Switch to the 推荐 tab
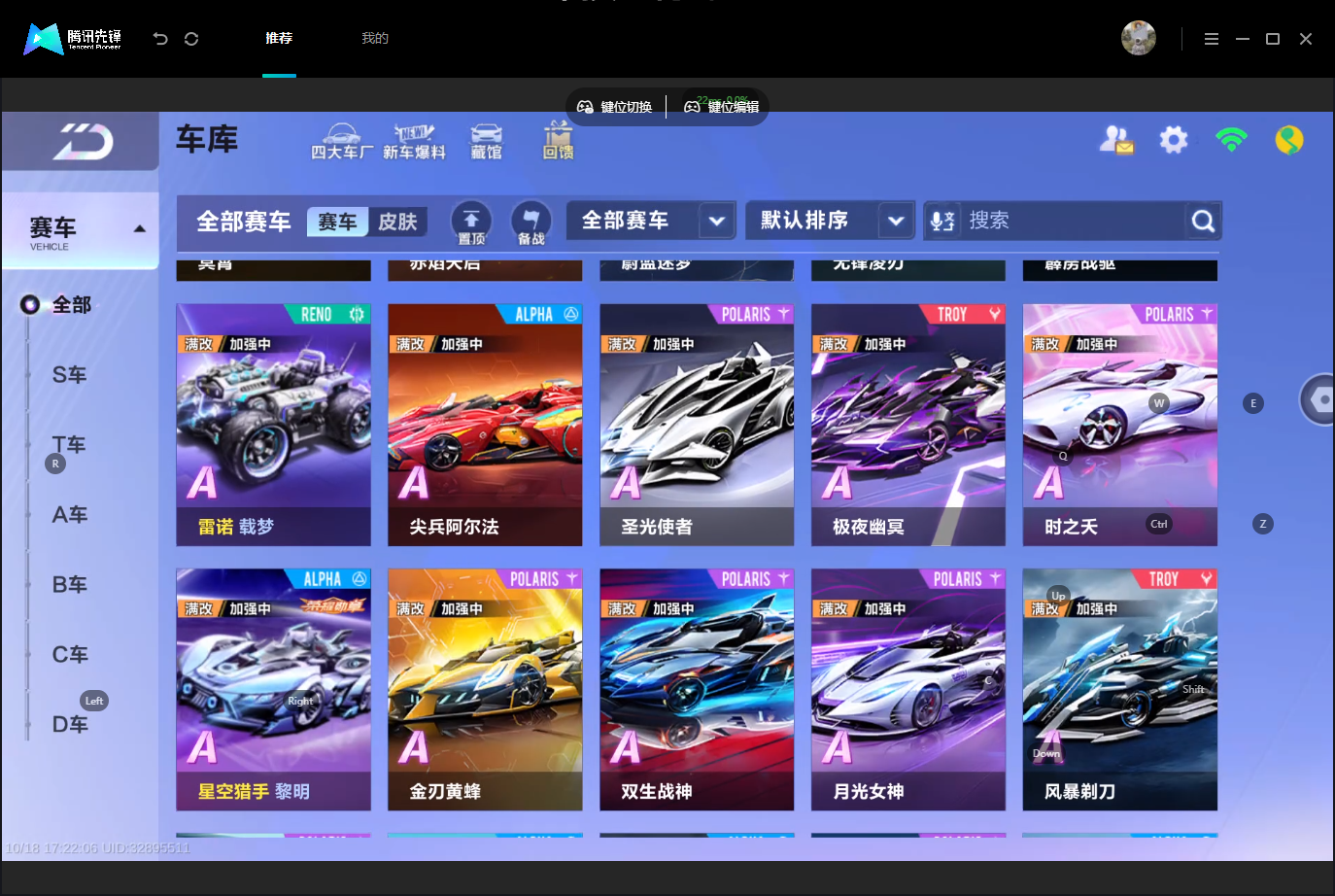1335x896 pixels. click(x=279, y=38)
